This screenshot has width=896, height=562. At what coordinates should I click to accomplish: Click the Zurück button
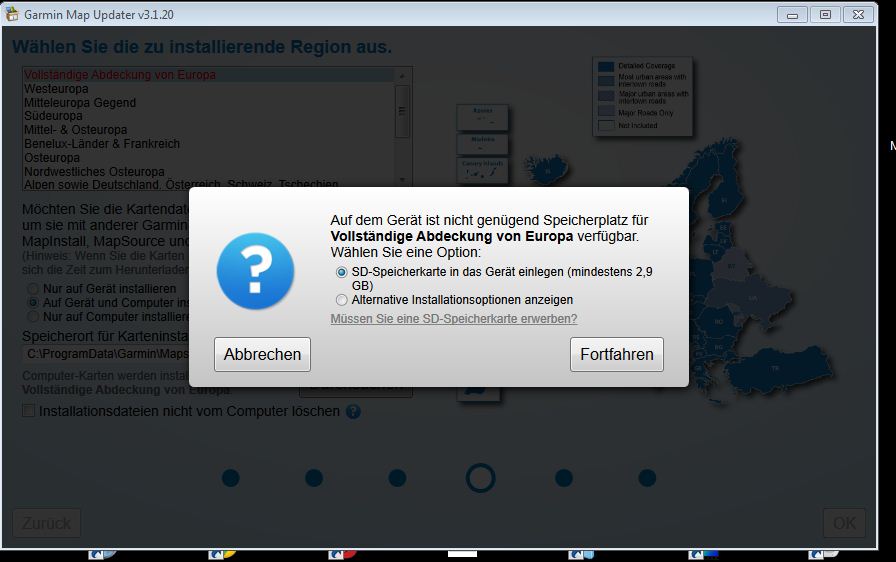pos(47,523)
